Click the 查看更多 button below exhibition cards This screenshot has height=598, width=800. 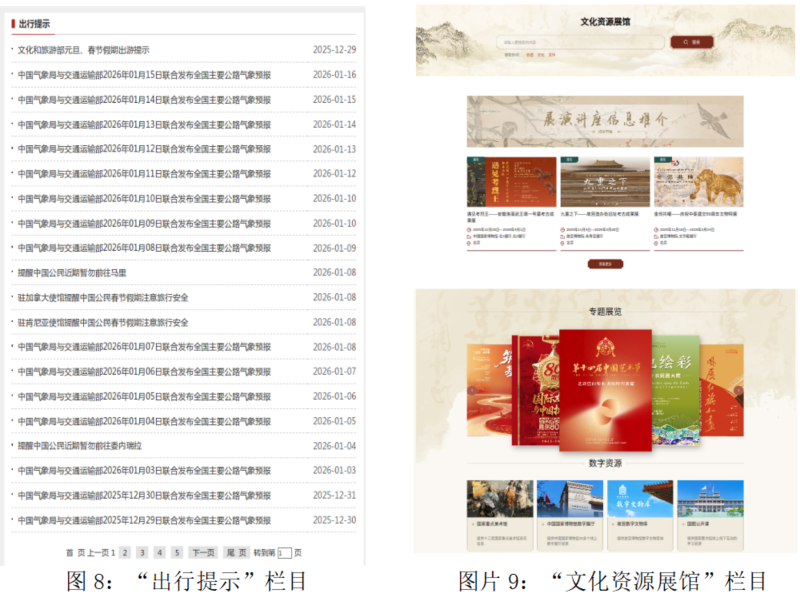point(605,264)
